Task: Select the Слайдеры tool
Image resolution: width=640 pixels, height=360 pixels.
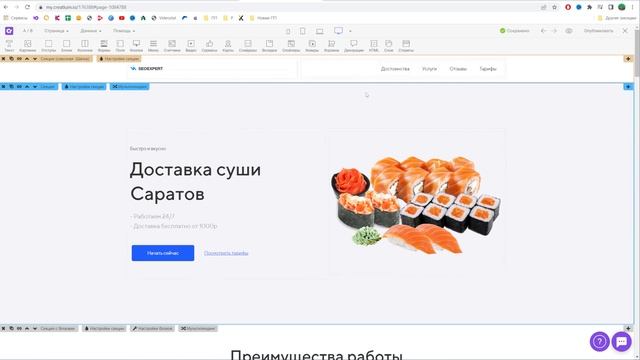Action: click(x=248, y=45)
